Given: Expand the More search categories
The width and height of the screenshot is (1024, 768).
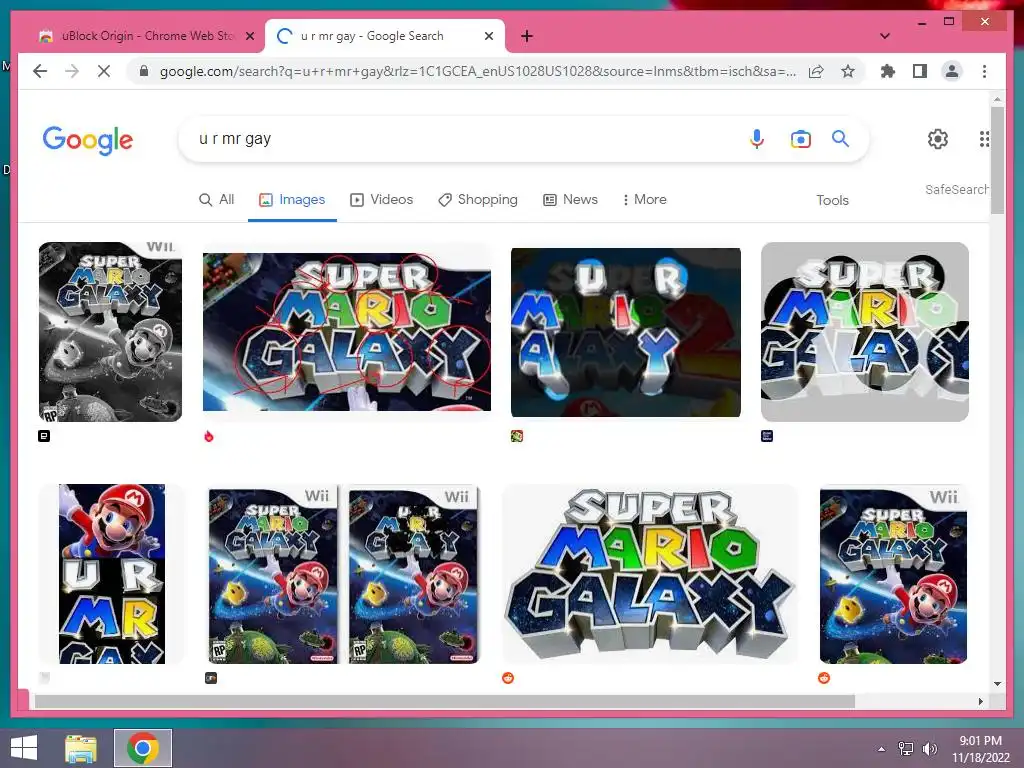Looking at the screenshot, I should pos(644,199).
